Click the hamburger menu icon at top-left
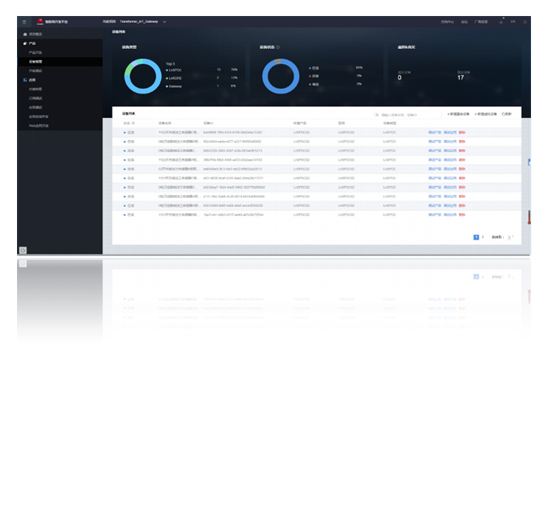548x515 pixels. [24, 22]
